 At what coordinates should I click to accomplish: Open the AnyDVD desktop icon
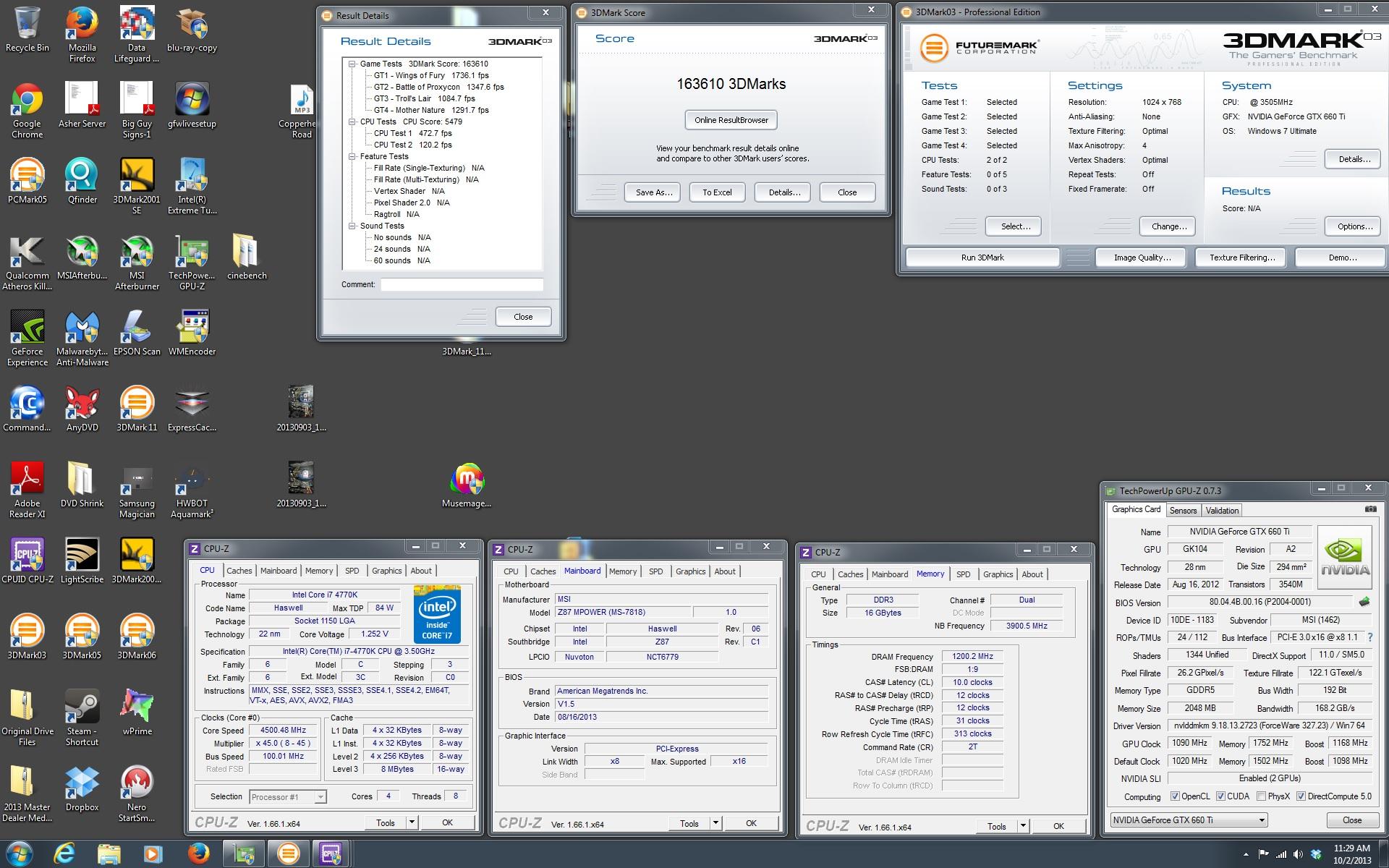82,409
